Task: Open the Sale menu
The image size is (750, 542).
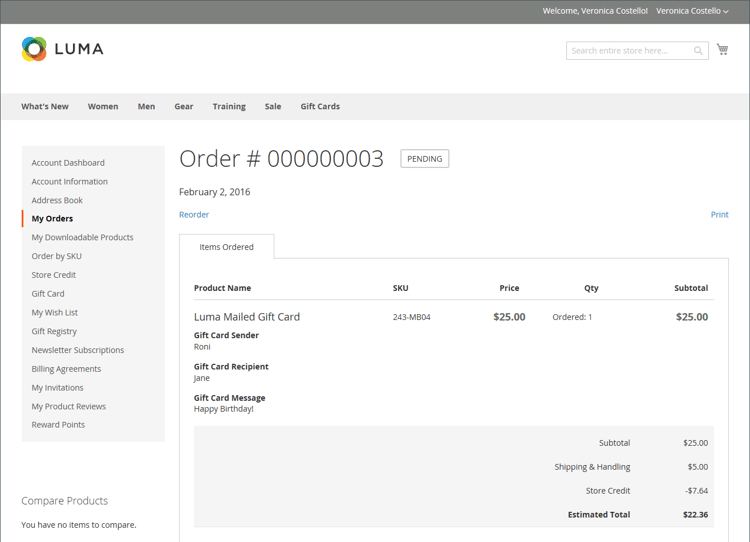Action: click(273, 106)
